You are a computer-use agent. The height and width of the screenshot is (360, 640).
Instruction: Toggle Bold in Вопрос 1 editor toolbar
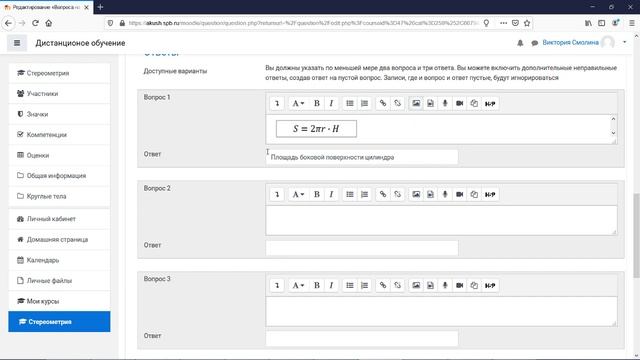pyautogui.click(x=316, y=104)
